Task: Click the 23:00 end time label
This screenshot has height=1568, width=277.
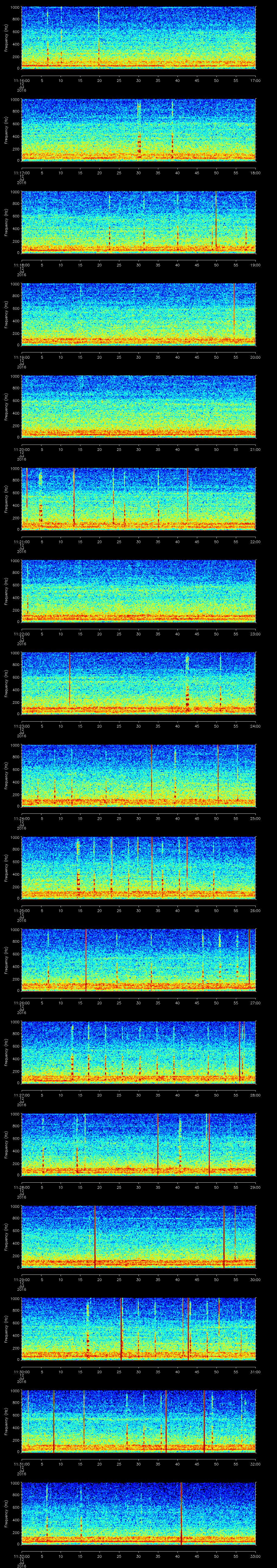Action: (255, 634)
